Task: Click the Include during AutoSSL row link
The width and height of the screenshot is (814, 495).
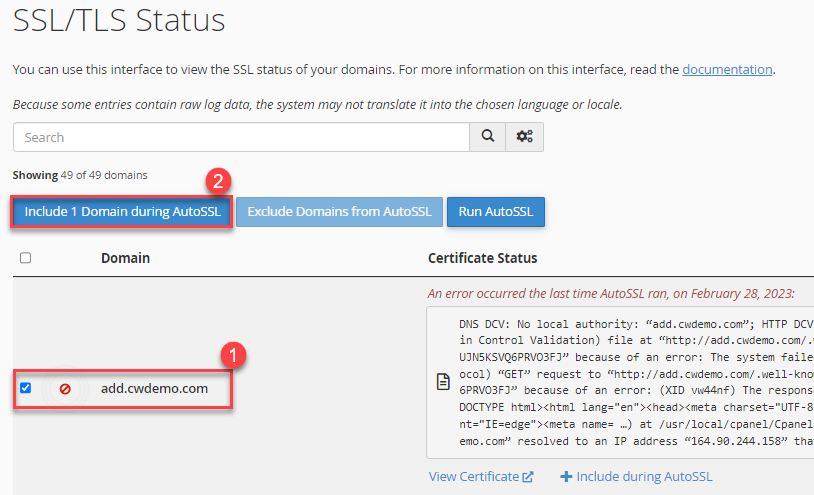Action: point(645,477)
